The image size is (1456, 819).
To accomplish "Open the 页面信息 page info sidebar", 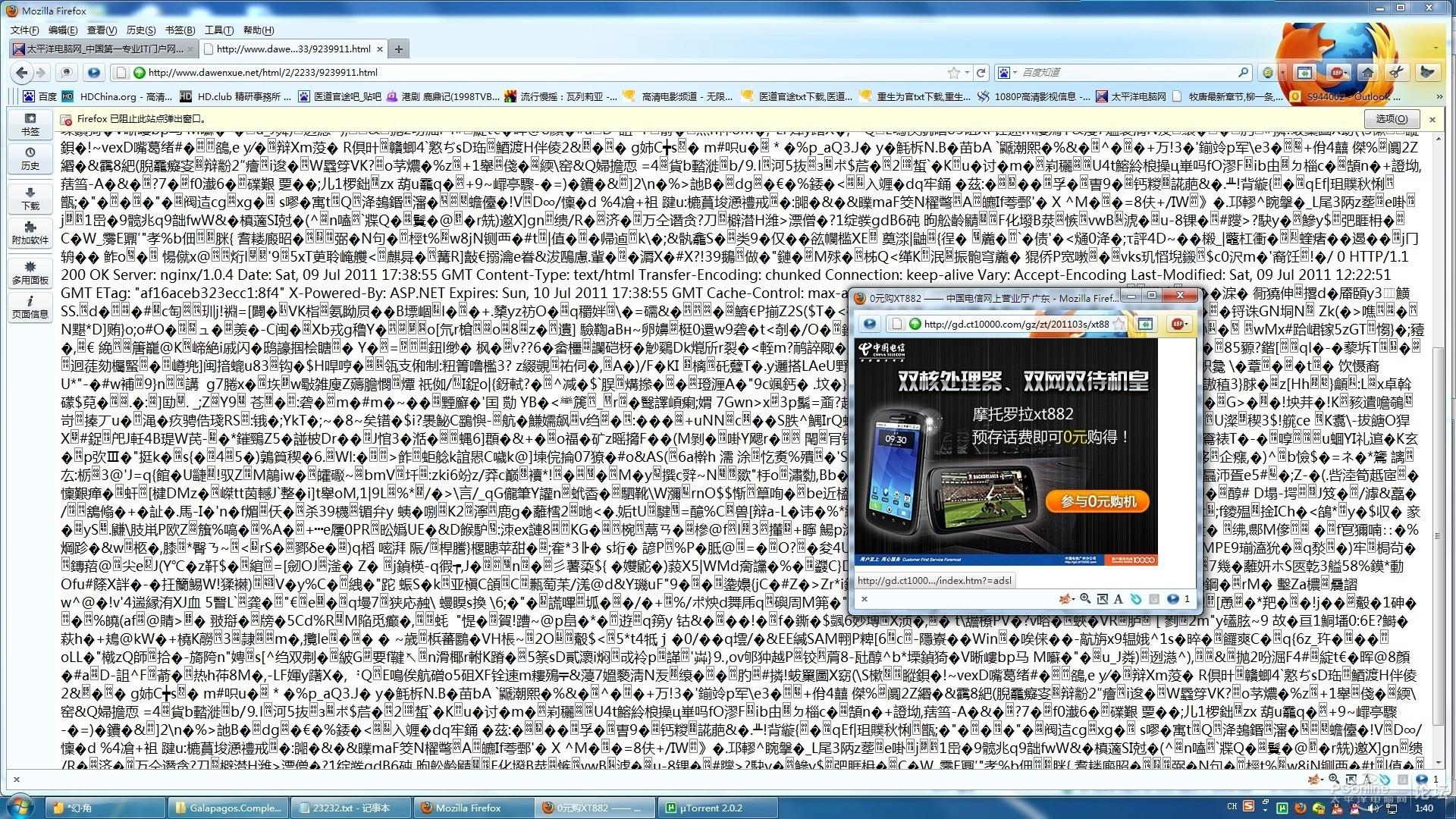I will click(x=30, y=307).
